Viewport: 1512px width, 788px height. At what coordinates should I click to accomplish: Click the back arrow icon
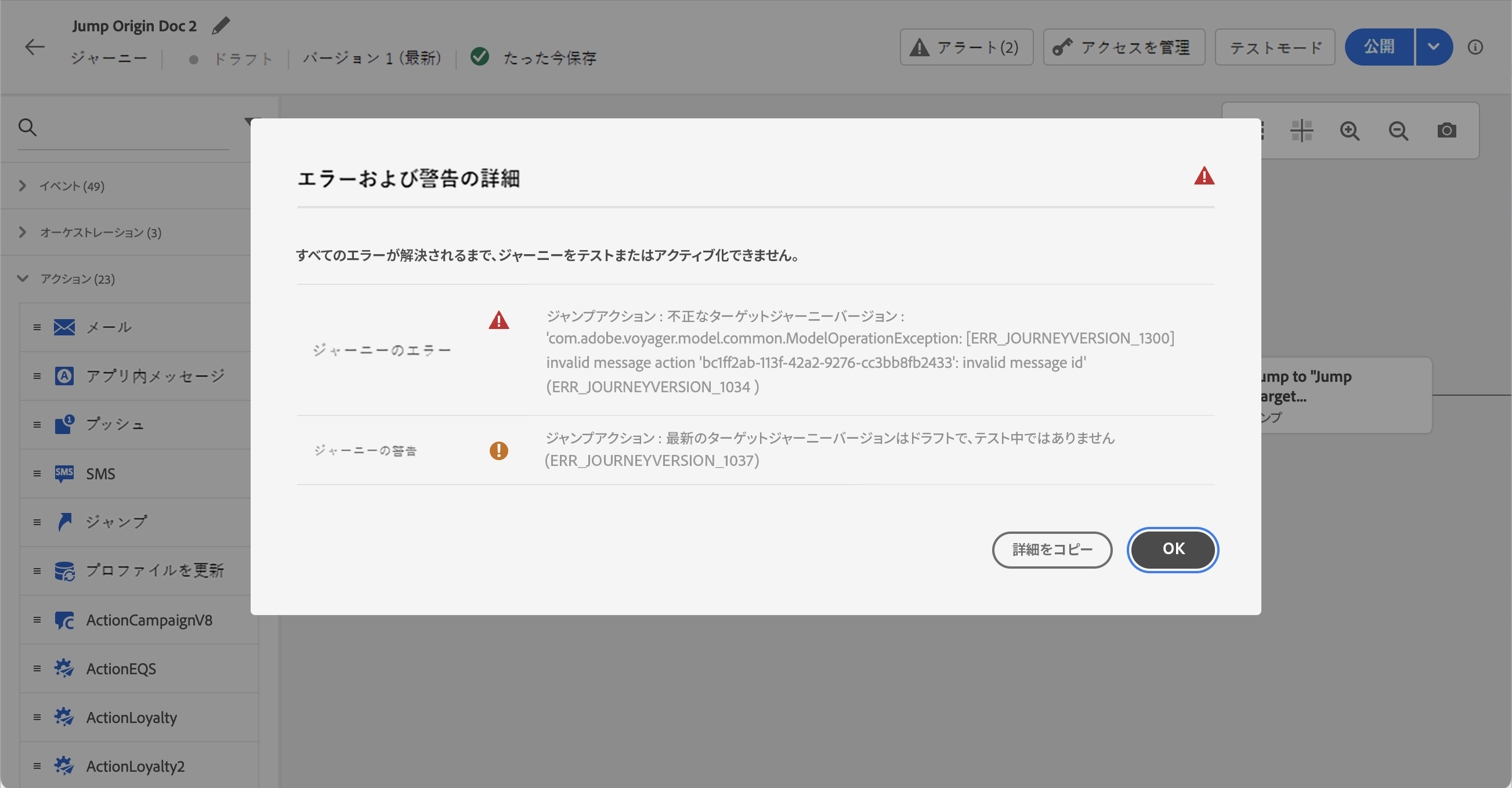(35, 47)
